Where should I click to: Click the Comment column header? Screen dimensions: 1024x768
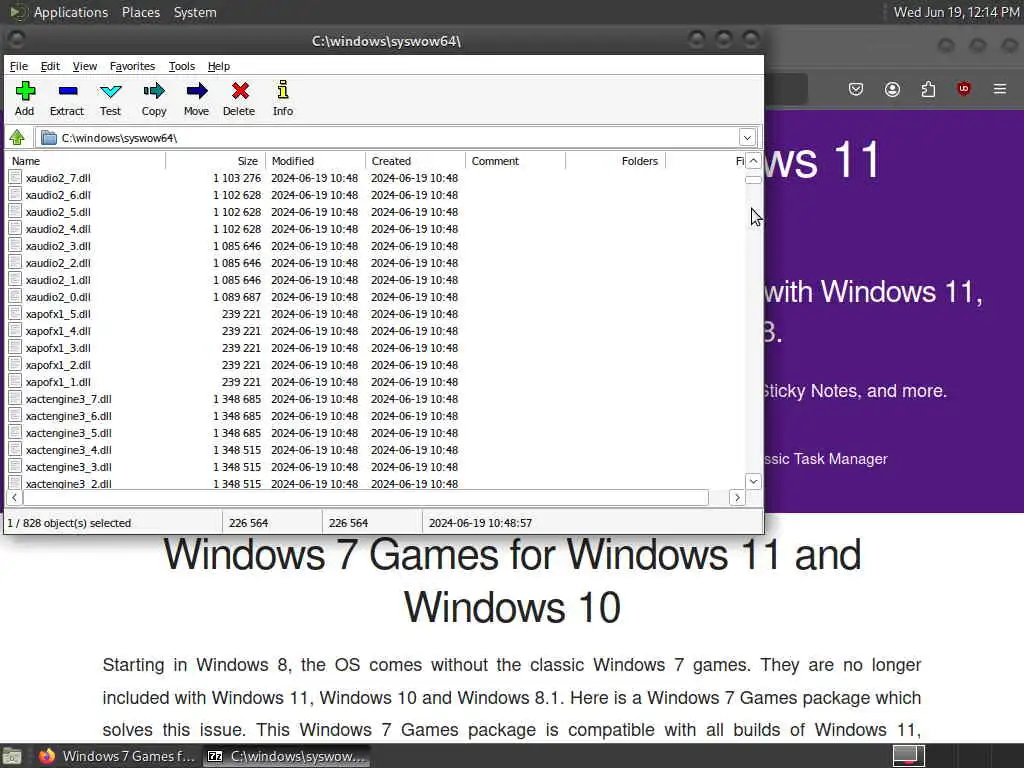coord(515,161)
